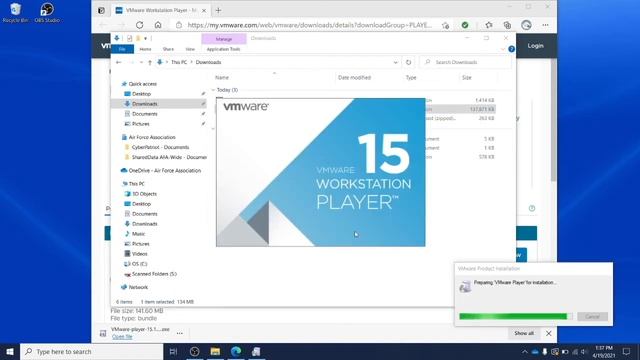The height and width of the screenshot is (360, 640).
Task: Click This PC in the address breadcrumb
Action: (179, 62)
